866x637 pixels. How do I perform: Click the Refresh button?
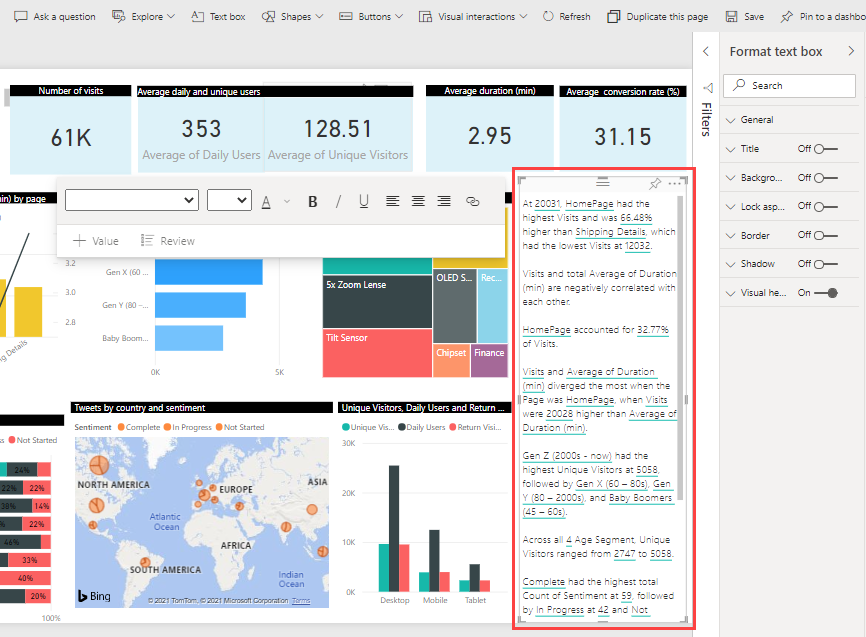tap(567, 17)
